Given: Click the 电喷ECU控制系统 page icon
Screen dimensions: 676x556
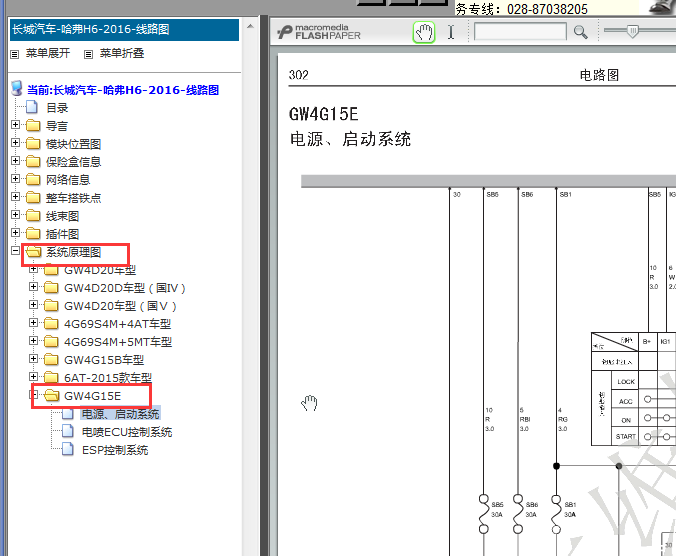Looking at the screenshot, I should point(68,431).
